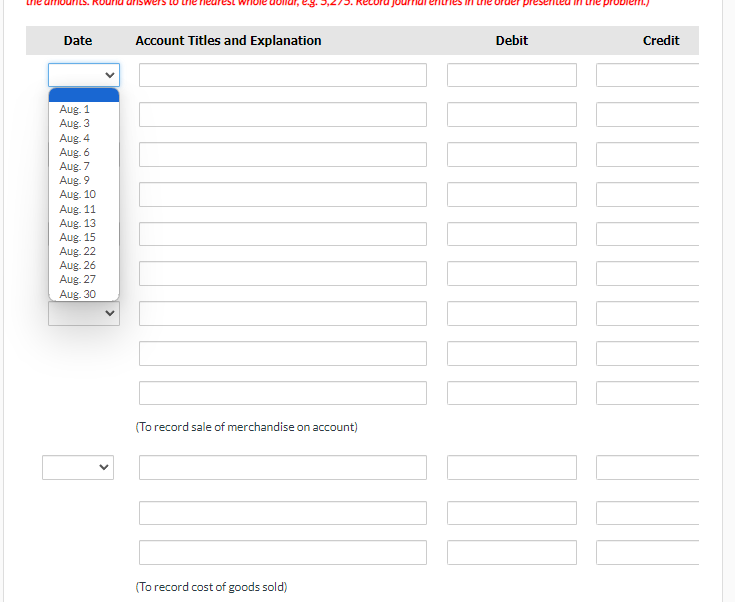Click last Credit field above cost of goods sold note
735x602 pixels.
click(x=647, y=553)
